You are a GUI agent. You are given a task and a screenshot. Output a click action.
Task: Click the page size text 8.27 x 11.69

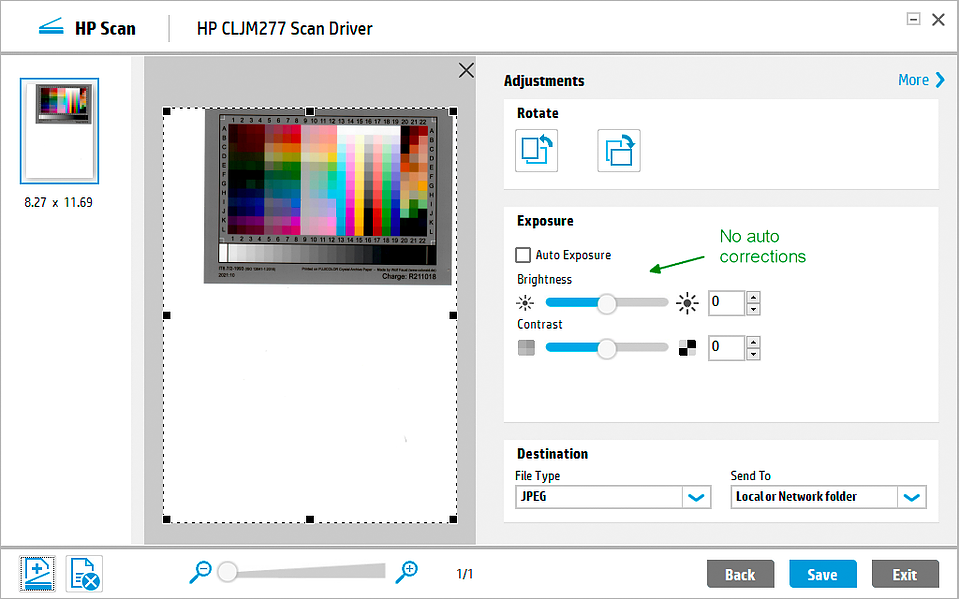pos(58,203)
